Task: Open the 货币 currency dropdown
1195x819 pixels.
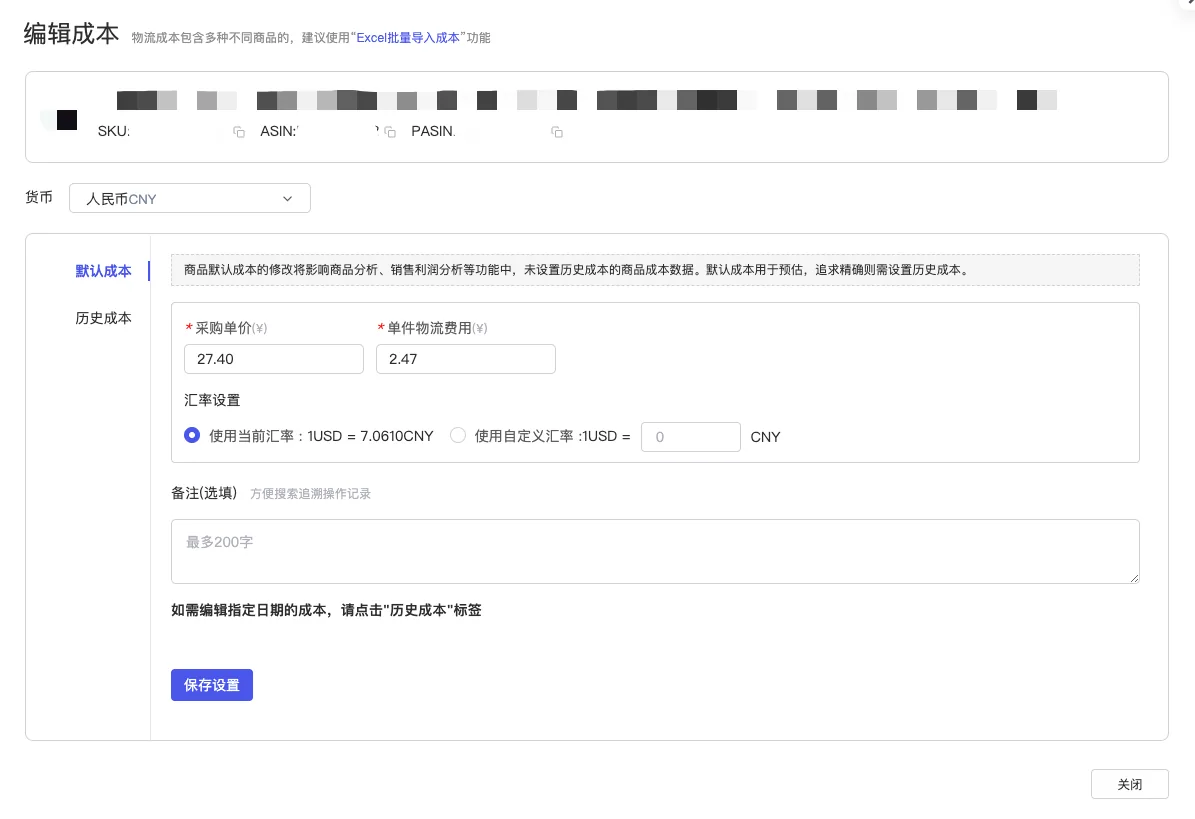Action: (190, 198)
